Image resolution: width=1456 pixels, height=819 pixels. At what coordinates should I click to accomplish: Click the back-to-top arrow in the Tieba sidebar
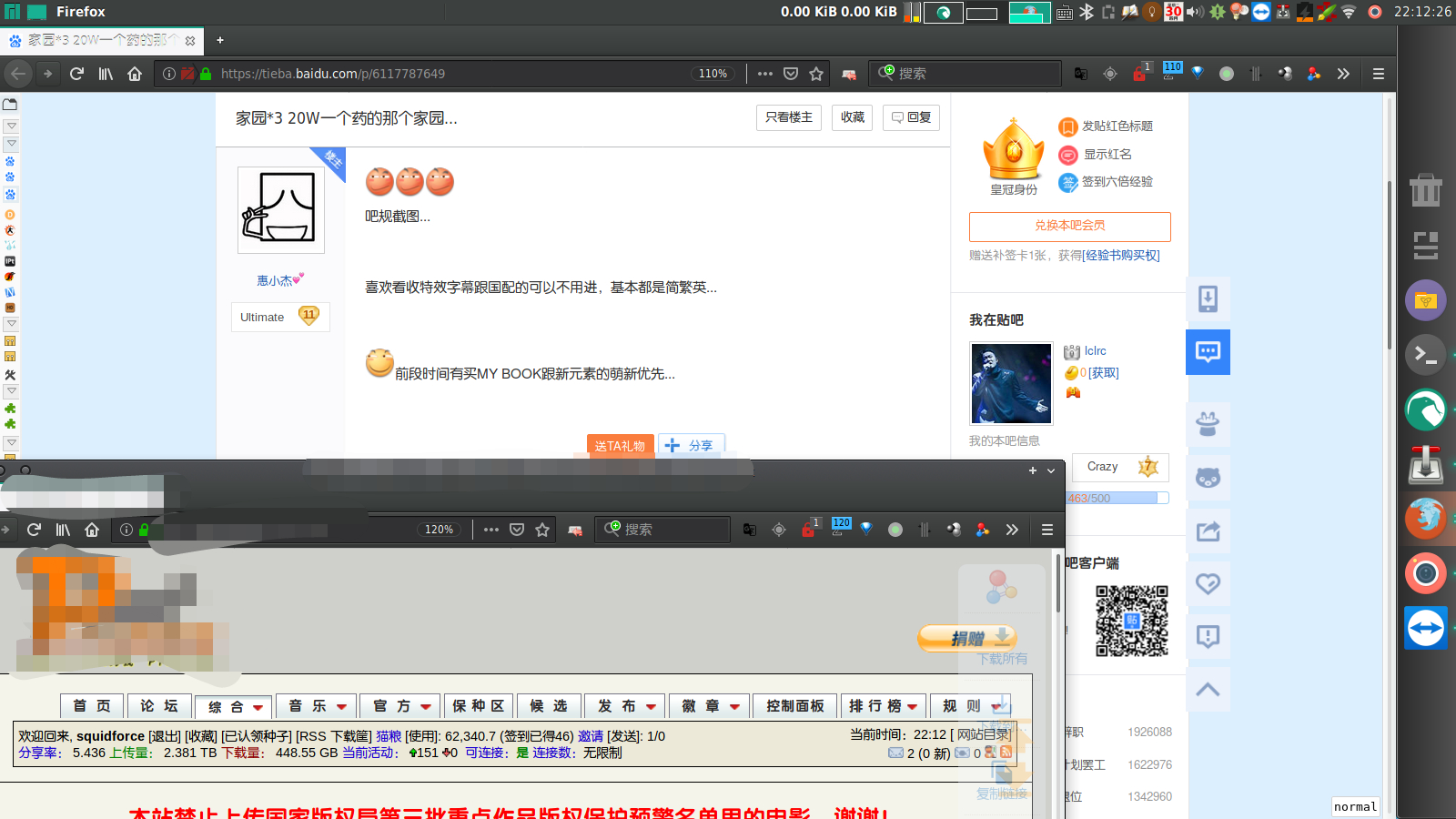pyautogui.click(x=1208, y=690)
